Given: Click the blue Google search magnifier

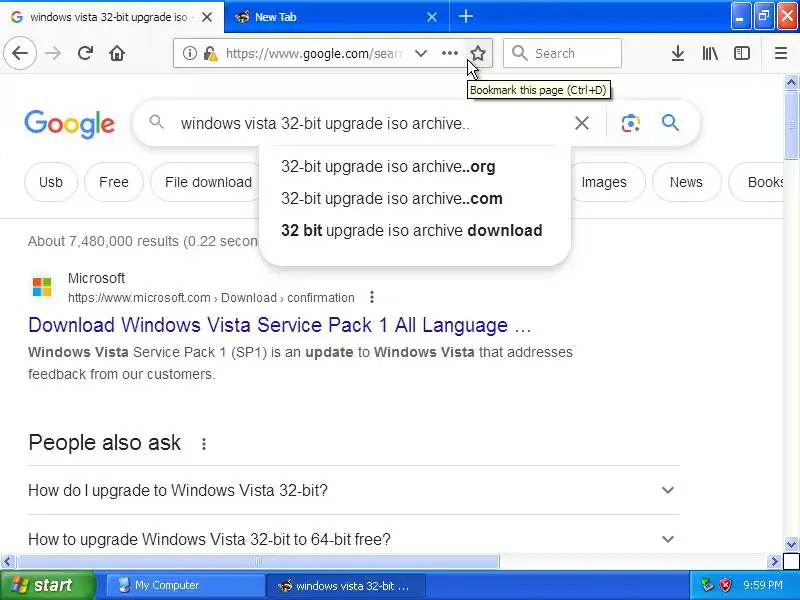Looking at the screenshot, I should (x=670, y=123).
